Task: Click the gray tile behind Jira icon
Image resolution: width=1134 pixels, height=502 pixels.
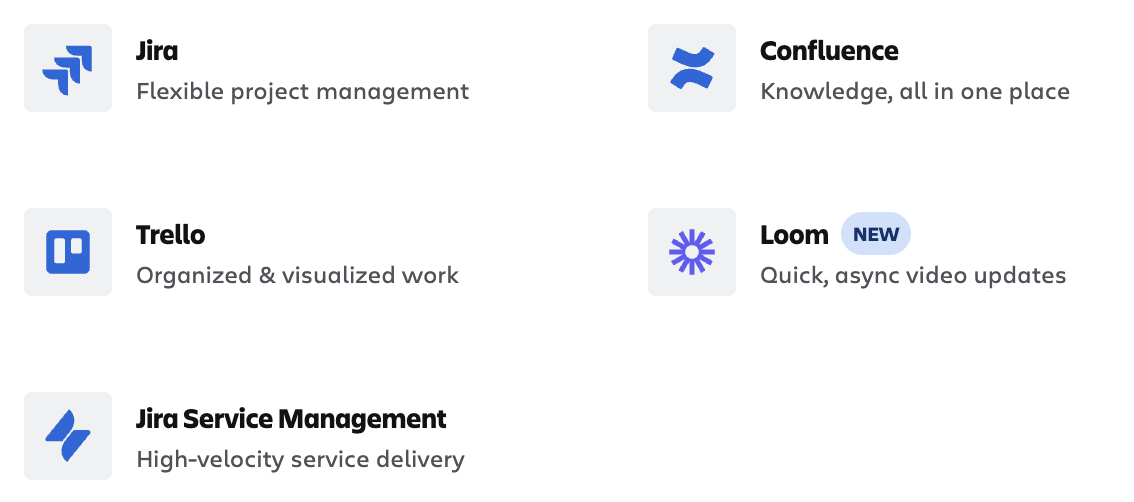Action: tap(68, 68)
